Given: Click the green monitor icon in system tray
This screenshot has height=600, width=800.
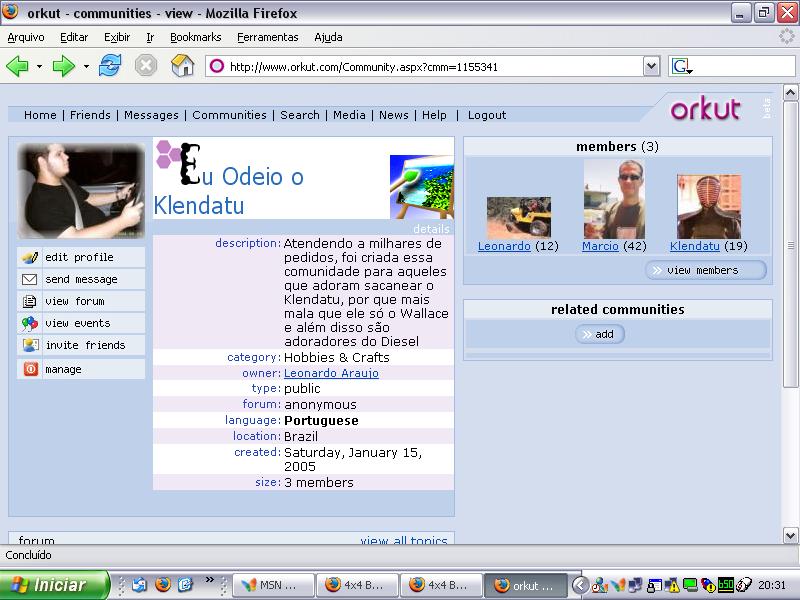Looking at the screenshot, I should click(x=690, y=585).
